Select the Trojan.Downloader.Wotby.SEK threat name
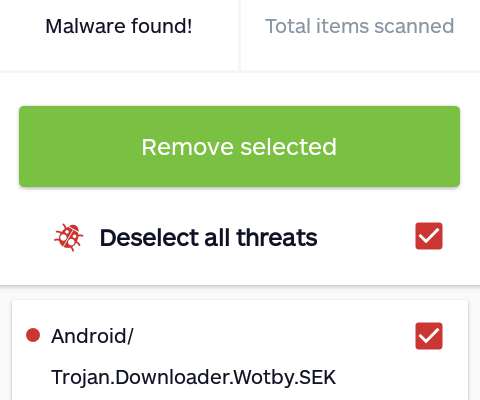Viewport: 480px width, 400px height. (193, 377)
